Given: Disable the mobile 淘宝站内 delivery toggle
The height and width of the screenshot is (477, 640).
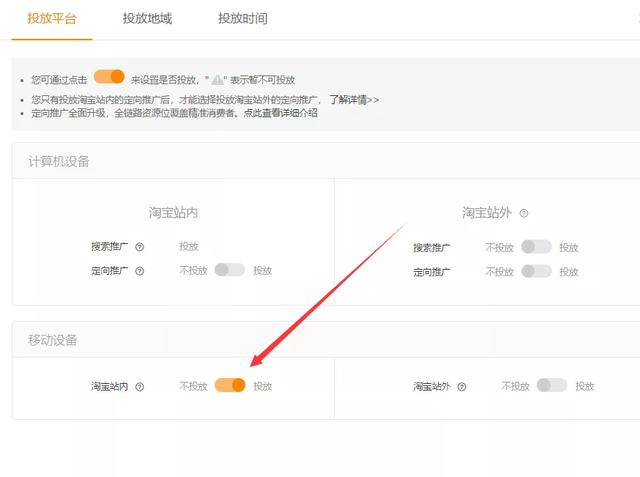Looking at the screenshot, I should coord(230,386).
